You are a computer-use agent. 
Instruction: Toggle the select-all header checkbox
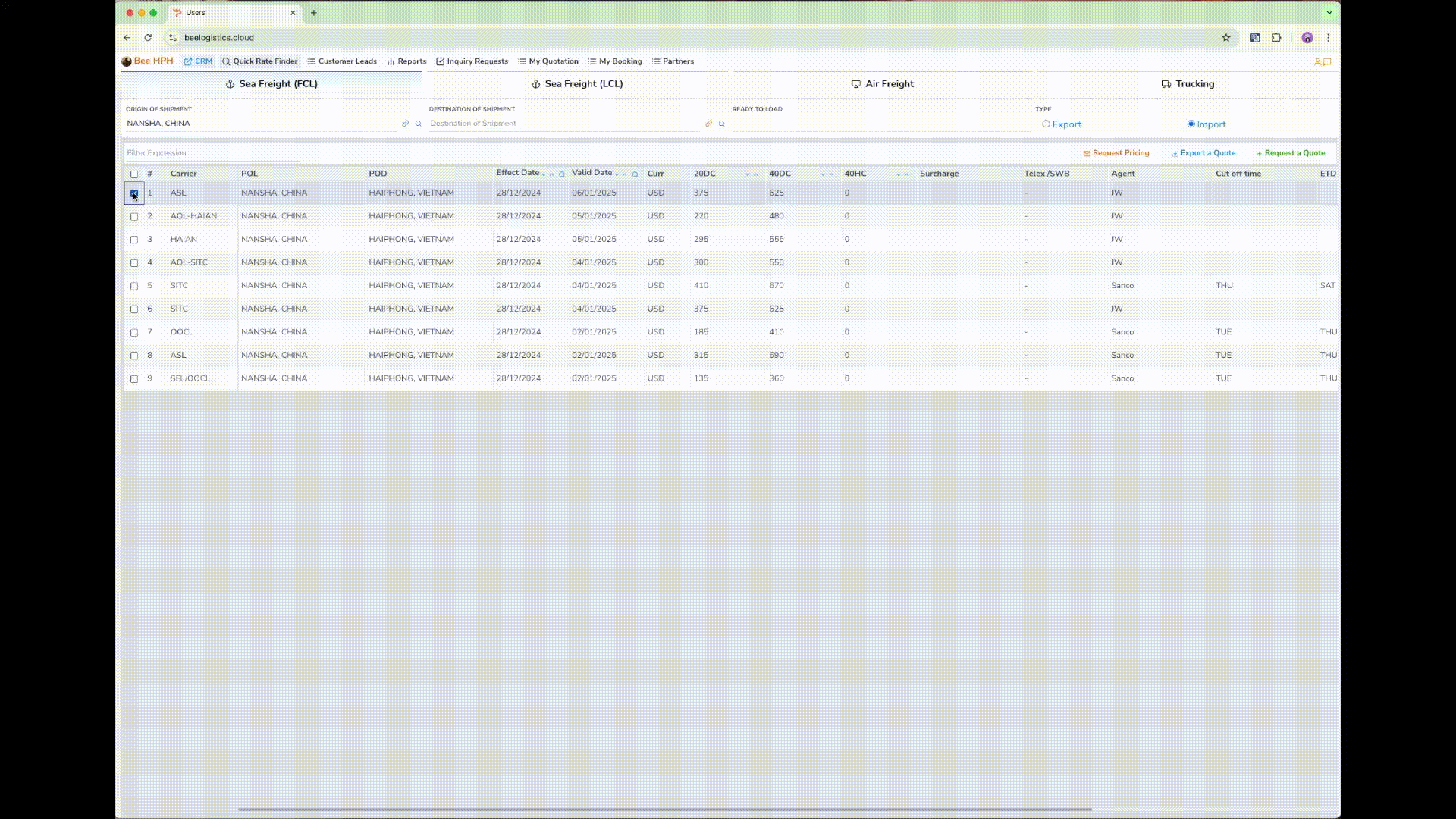pyautogui.click(x=134, y=174)
